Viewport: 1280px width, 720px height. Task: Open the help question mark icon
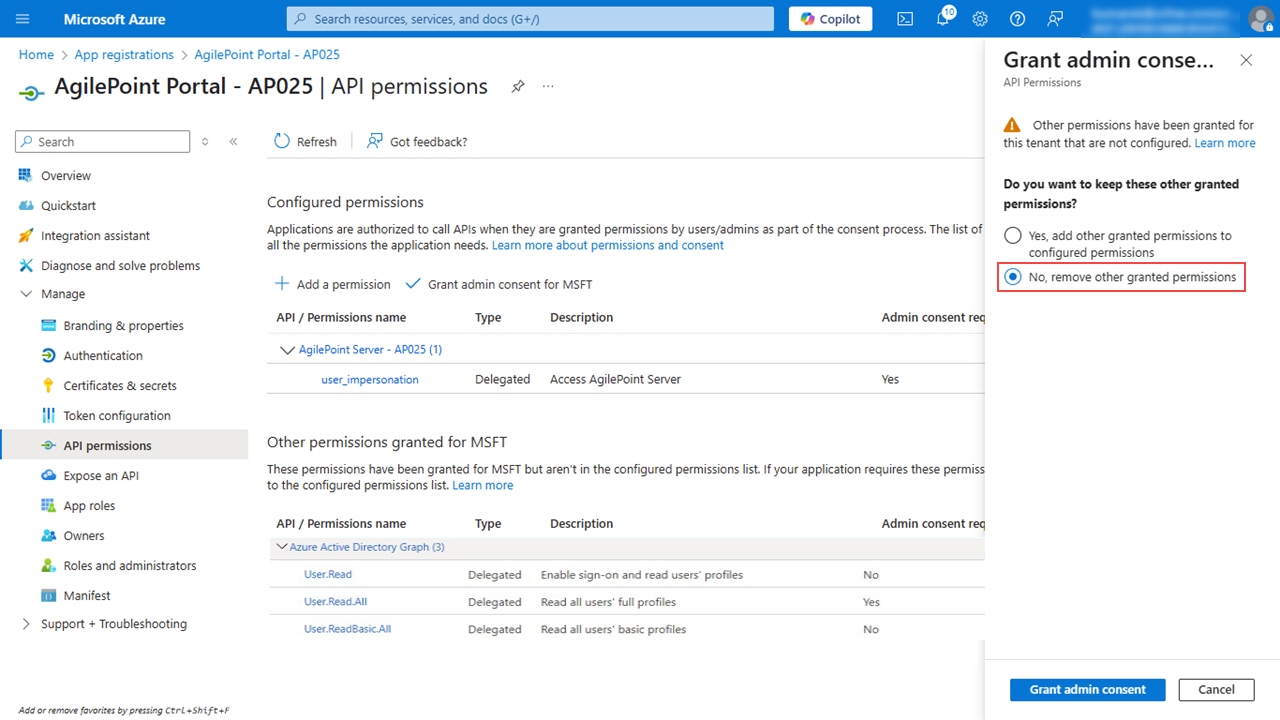[1017, 19]
